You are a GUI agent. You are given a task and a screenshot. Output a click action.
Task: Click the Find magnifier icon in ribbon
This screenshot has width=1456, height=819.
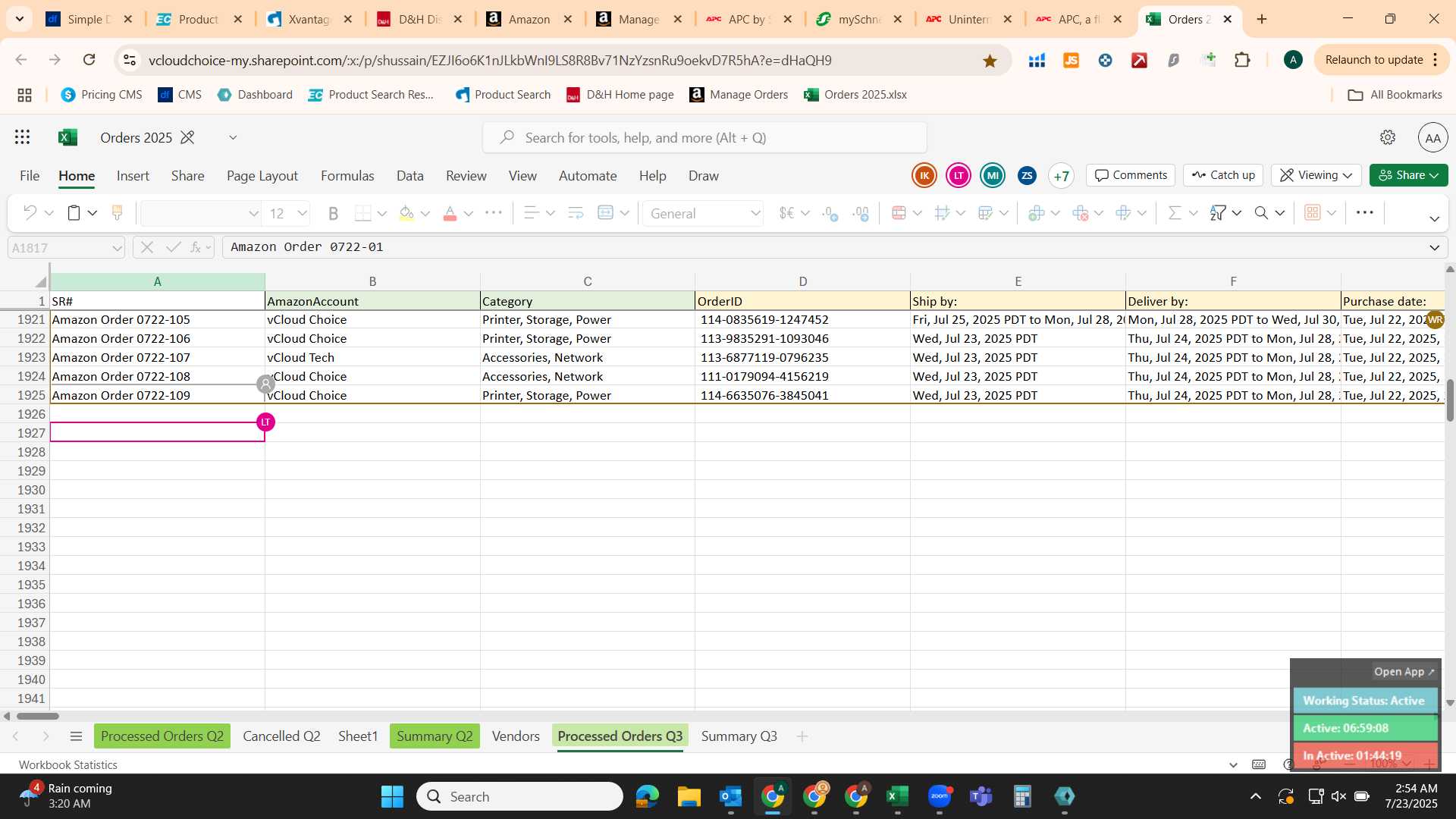[1261, 213]
